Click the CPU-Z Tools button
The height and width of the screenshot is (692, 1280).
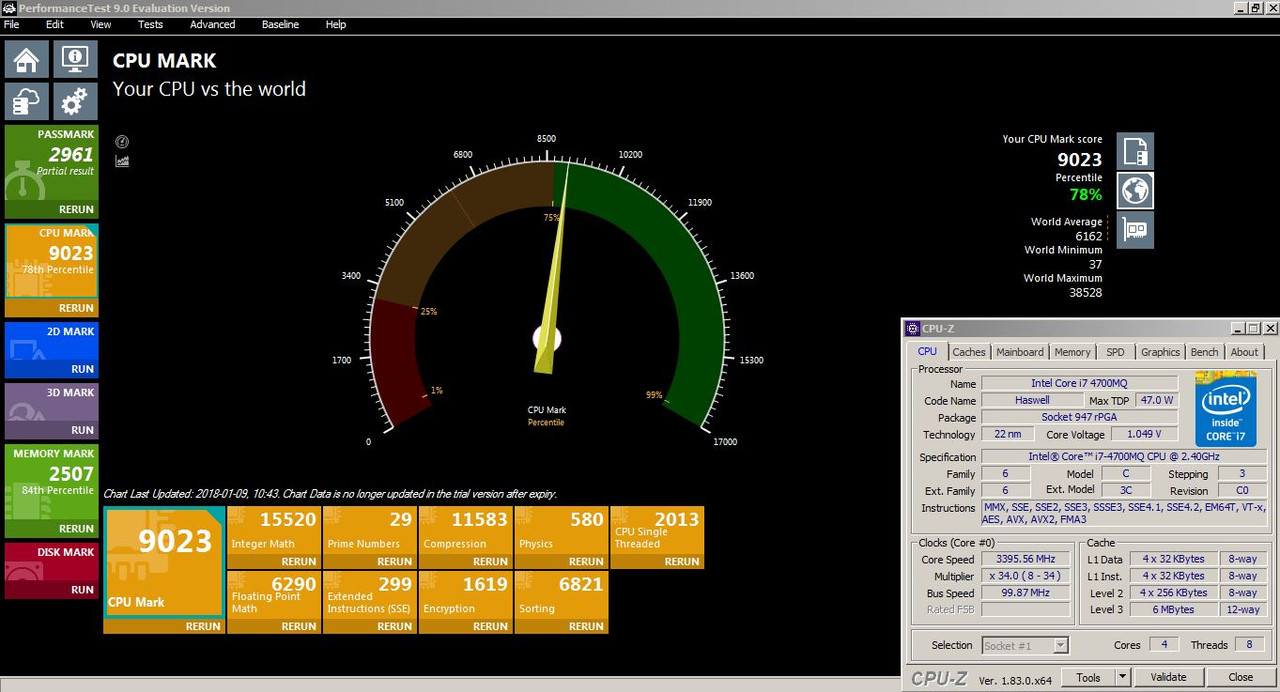(1089, 677)
